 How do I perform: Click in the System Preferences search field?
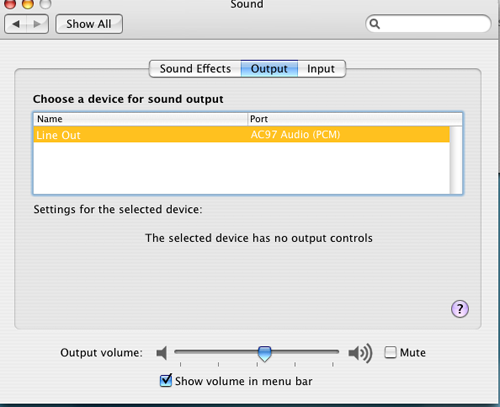[433, 24]
